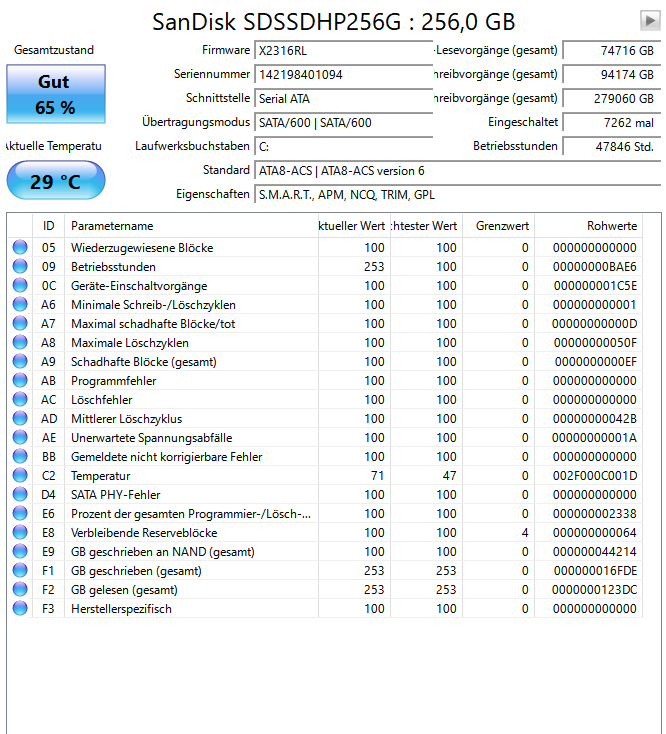Click the raw value 00000000042B
The height and width of the screenshot is (734, 666).
[594, 418]
